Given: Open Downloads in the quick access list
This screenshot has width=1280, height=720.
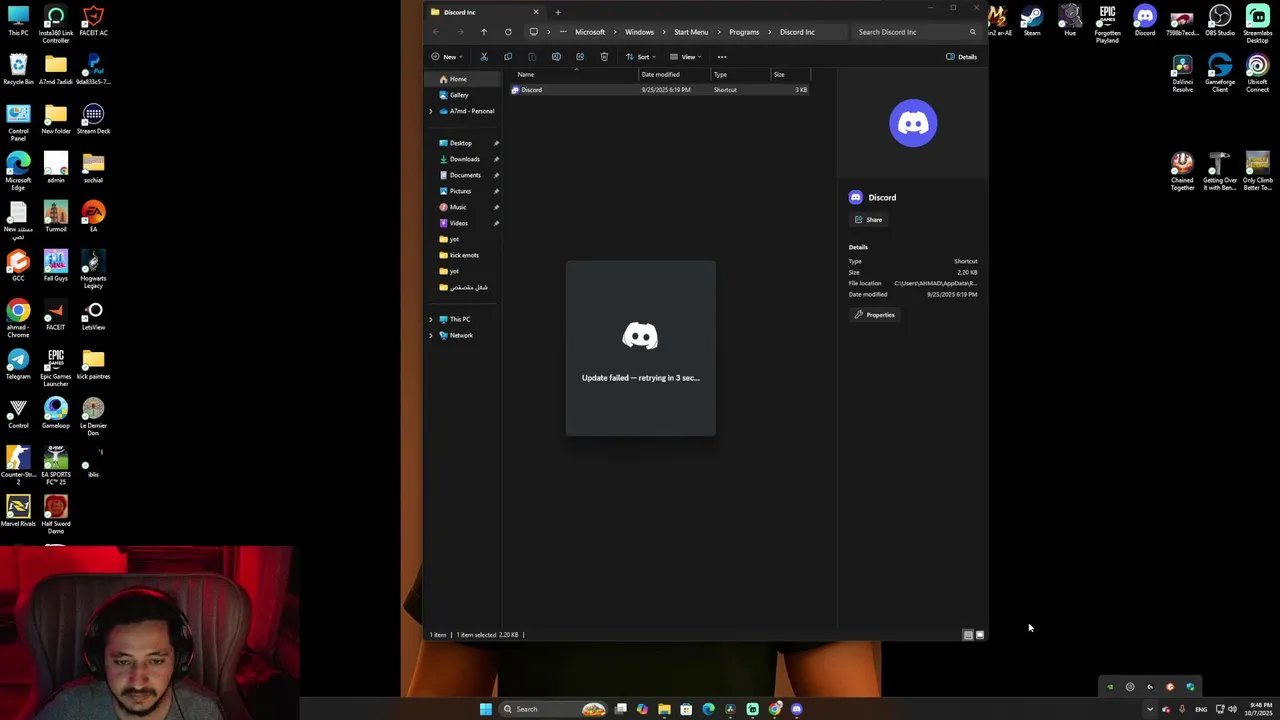Looking at the screenshot, I should [464, 159].
